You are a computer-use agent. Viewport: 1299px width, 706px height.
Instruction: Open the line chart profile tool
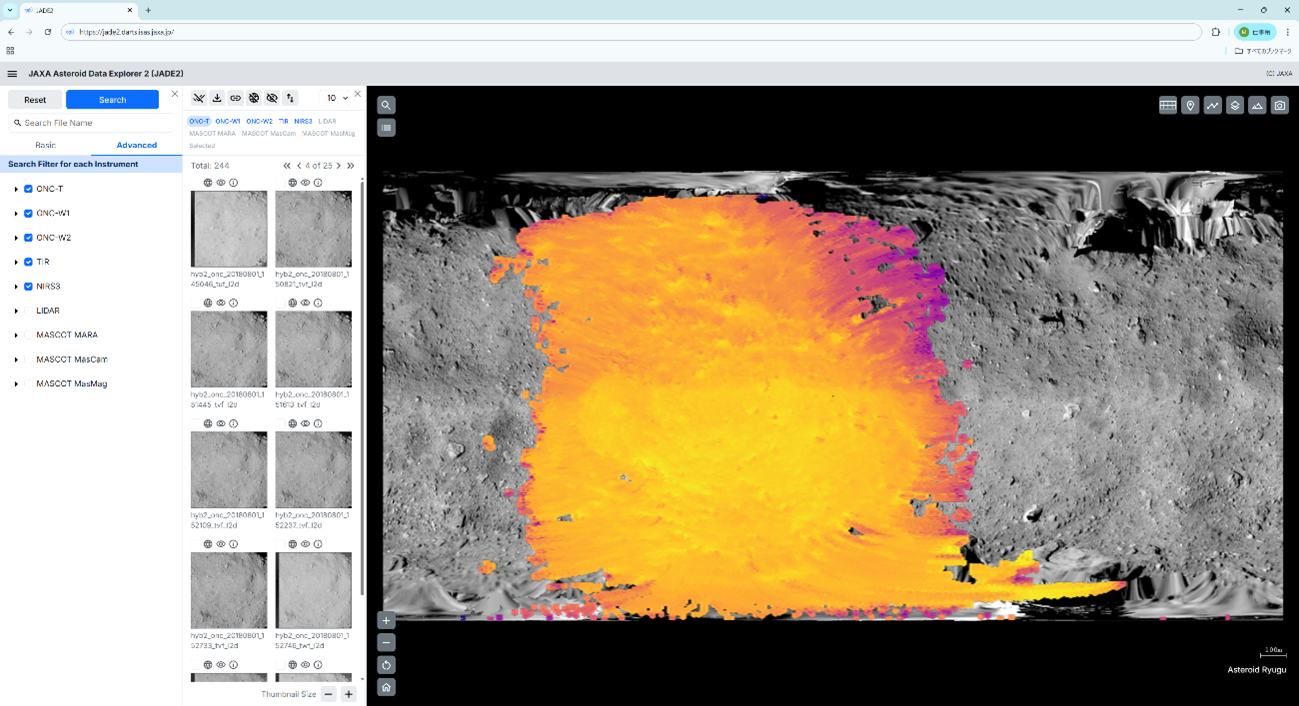pyautogui.click(x=1212, y=105)
